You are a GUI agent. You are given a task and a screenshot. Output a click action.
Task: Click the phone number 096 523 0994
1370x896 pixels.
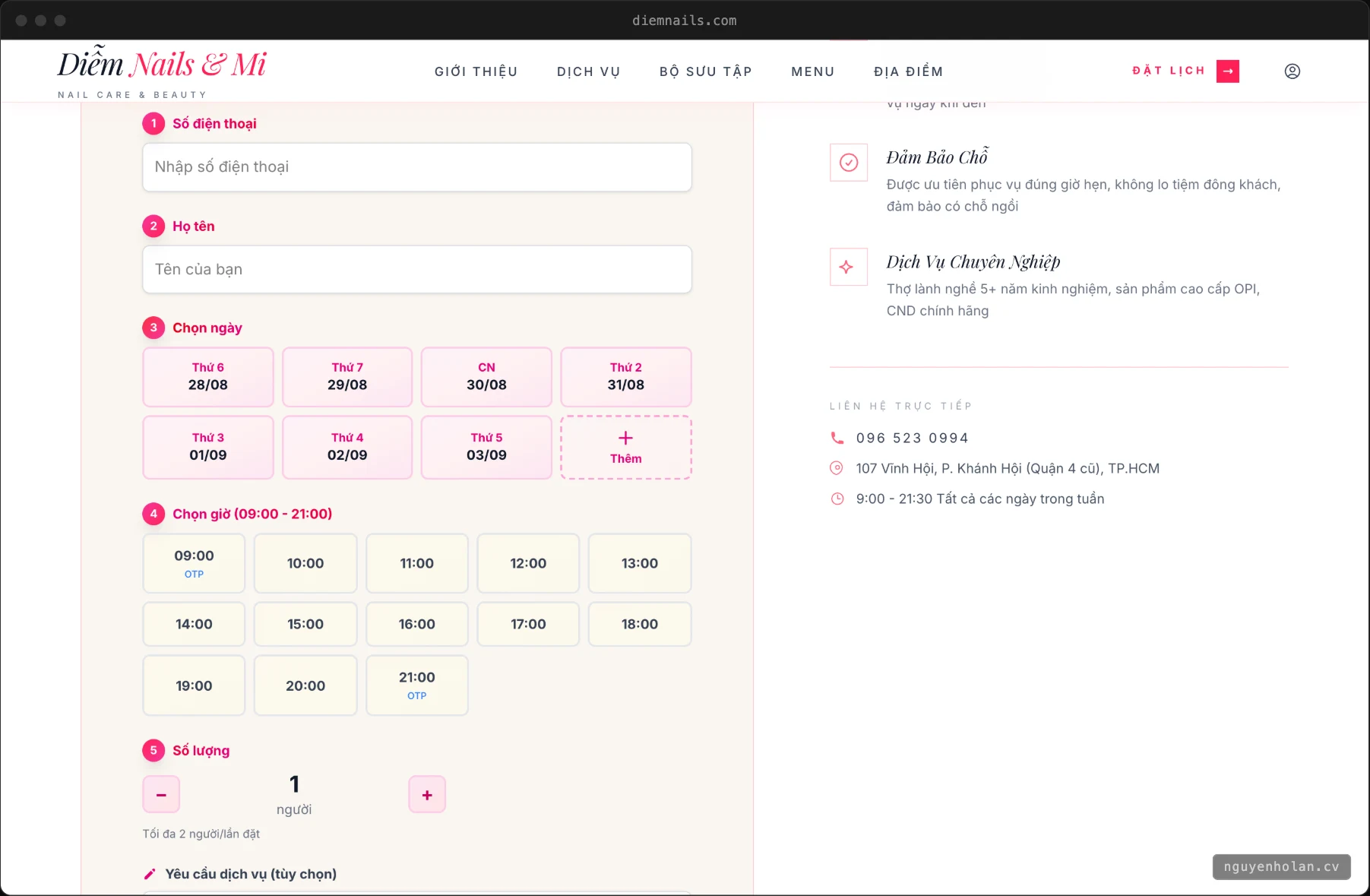click(912, 438)
